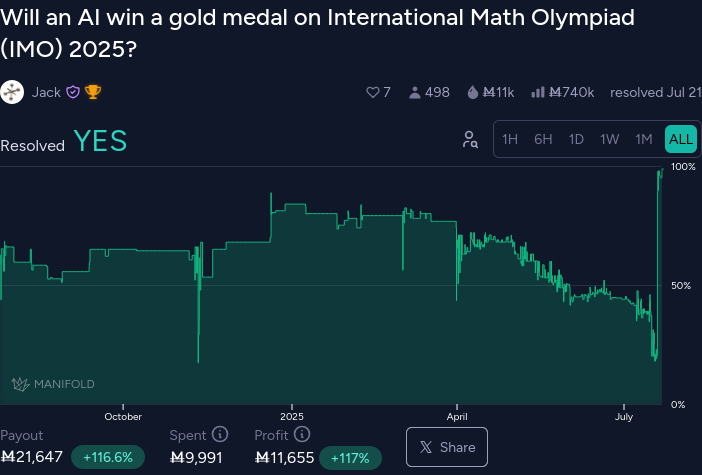Screen dimensions: 702x475
Task: Show the 1M chart time range
Action: point(644,139)
